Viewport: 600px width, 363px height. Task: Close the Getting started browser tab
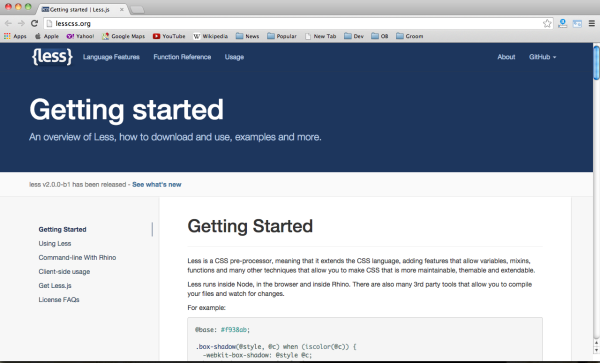pos(122,9)
